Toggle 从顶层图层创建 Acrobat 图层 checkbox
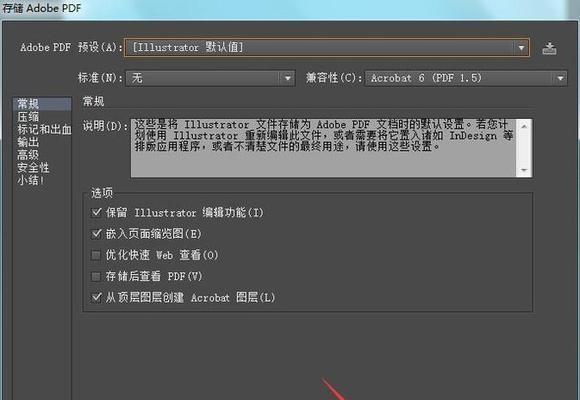The image size is (580, 400). tap(96, 297)
